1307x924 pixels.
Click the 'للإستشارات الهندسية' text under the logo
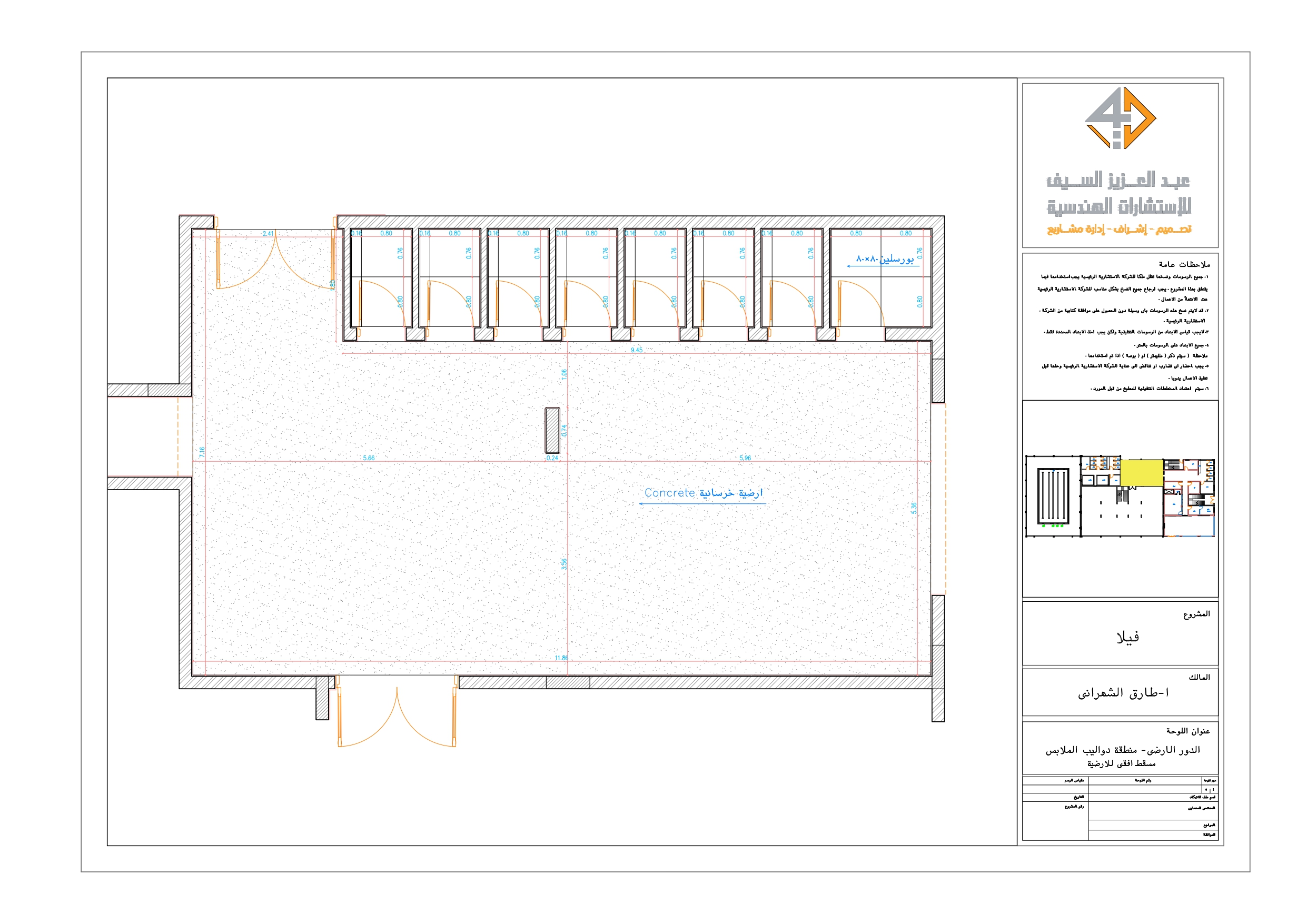coord(1119,206)
